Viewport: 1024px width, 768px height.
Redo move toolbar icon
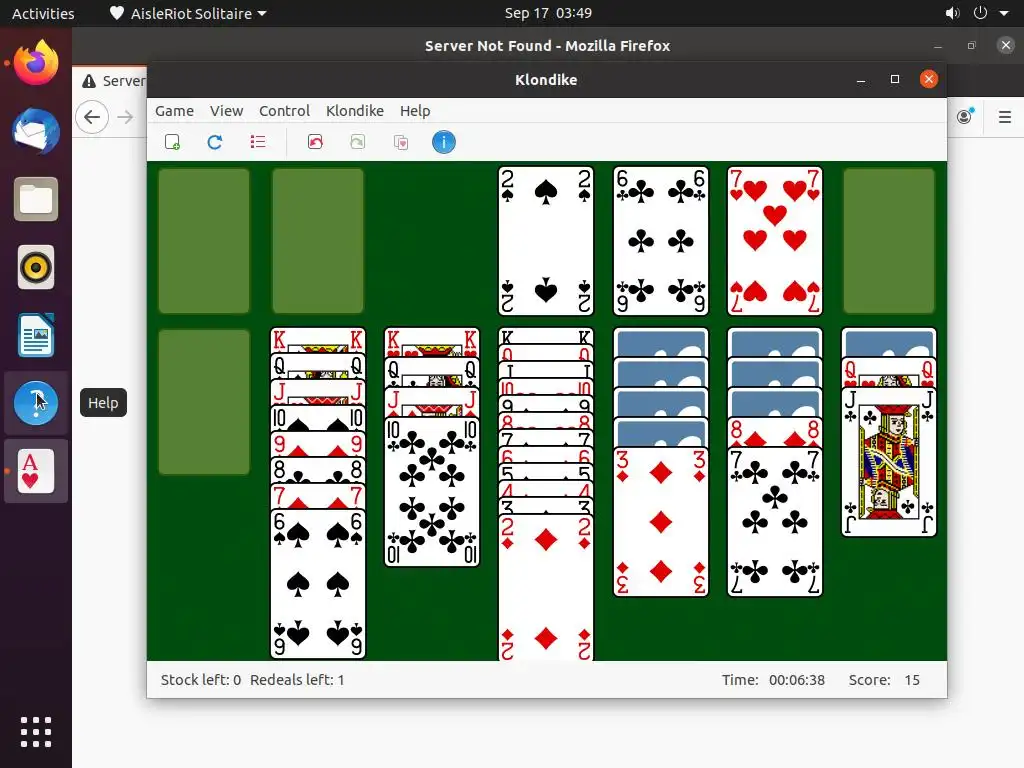click(358, 142)
